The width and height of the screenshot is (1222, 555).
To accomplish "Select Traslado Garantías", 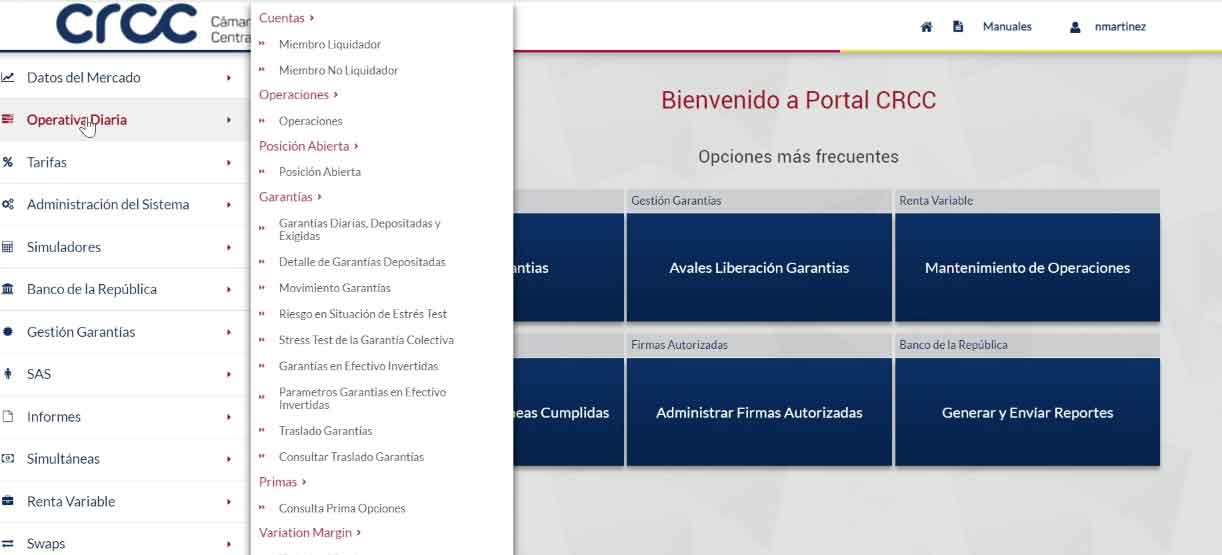I will (x=326, y=431).
